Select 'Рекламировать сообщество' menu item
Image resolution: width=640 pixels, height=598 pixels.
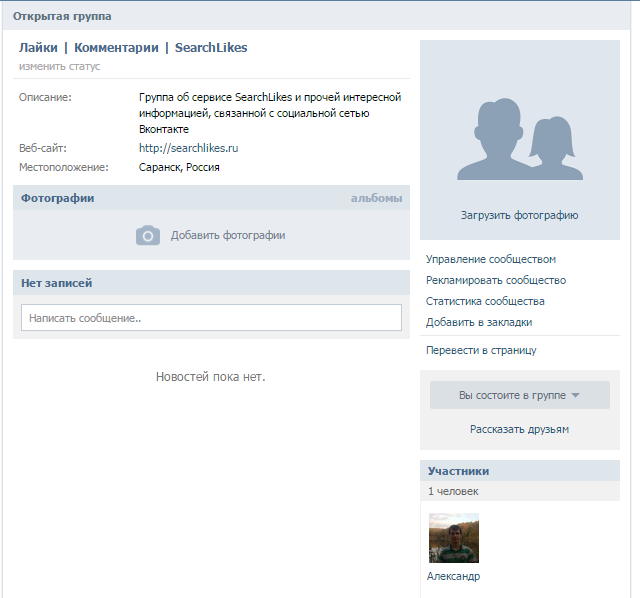click(496, 280)
